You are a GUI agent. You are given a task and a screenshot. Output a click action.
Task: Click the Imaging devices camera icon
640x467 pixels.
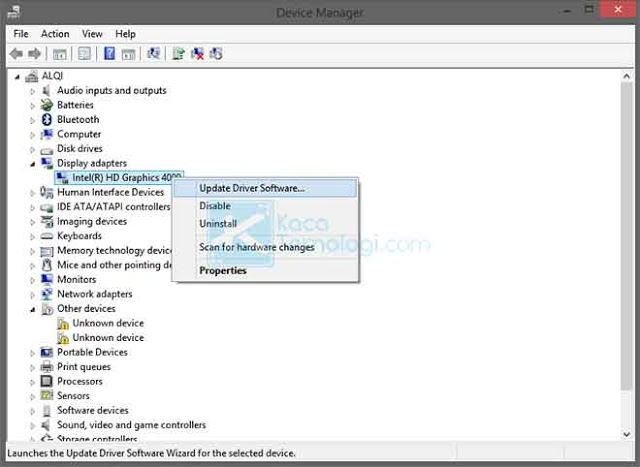coord(47,221)
